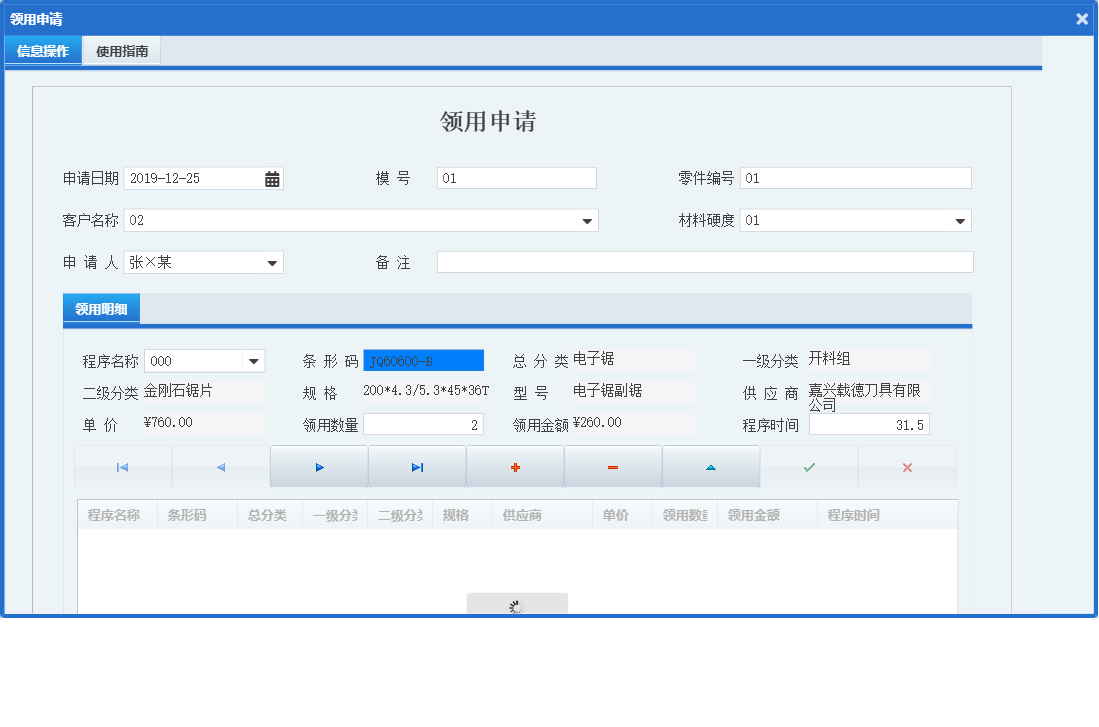Click the edit record up-triangle icon
This screenshot has height=727, width=1099.
coord(711,467)
